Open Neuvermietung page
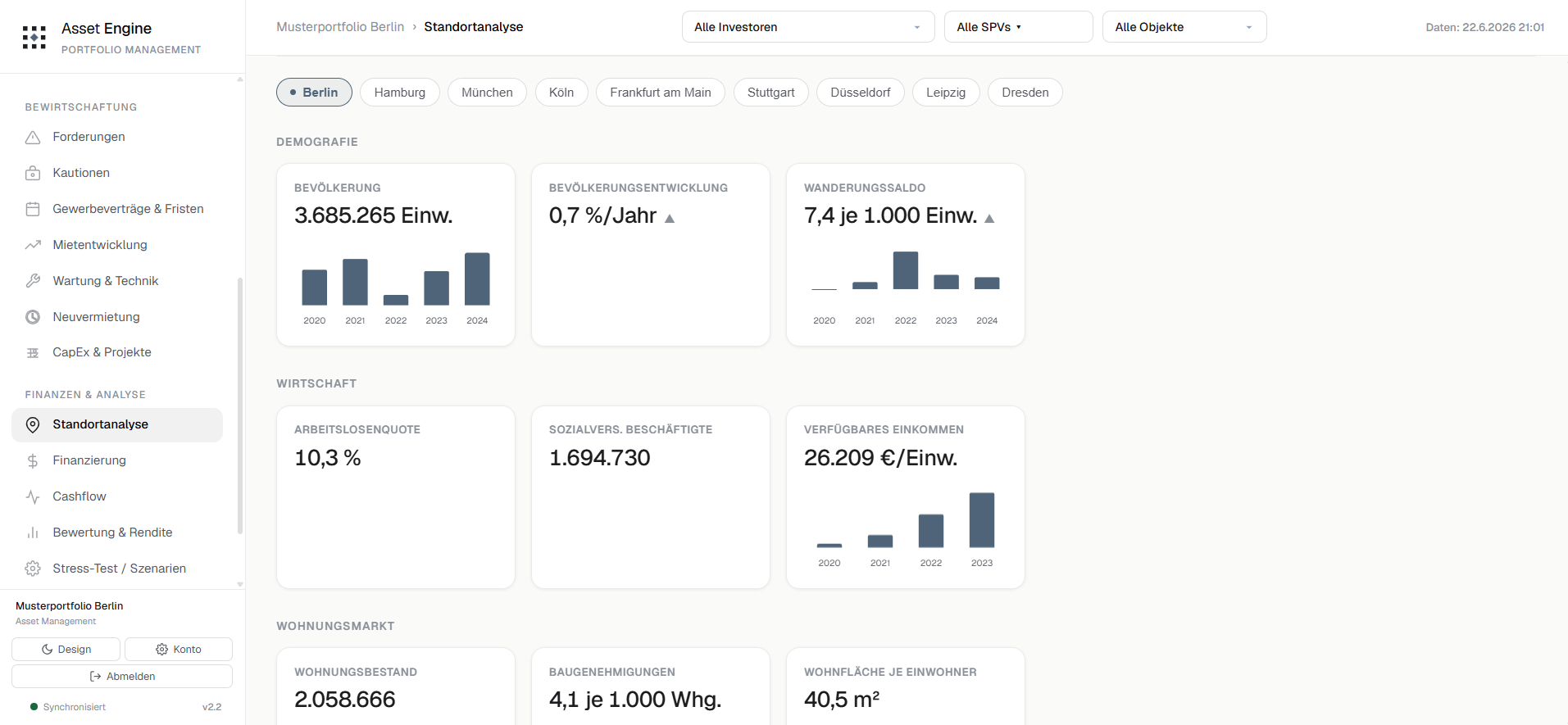The height and width of the screenshot is (725, 1568). pos(117,317)
